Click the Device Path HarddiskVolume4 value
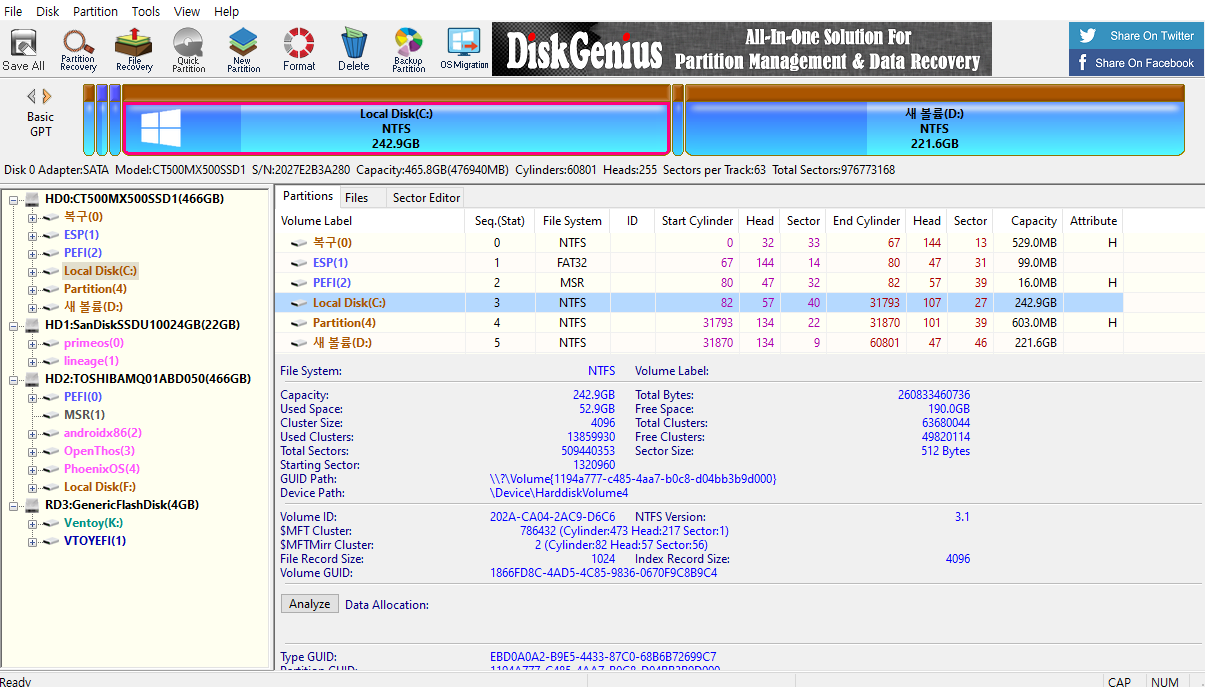The image size is (1205, 687). (559, 493)
